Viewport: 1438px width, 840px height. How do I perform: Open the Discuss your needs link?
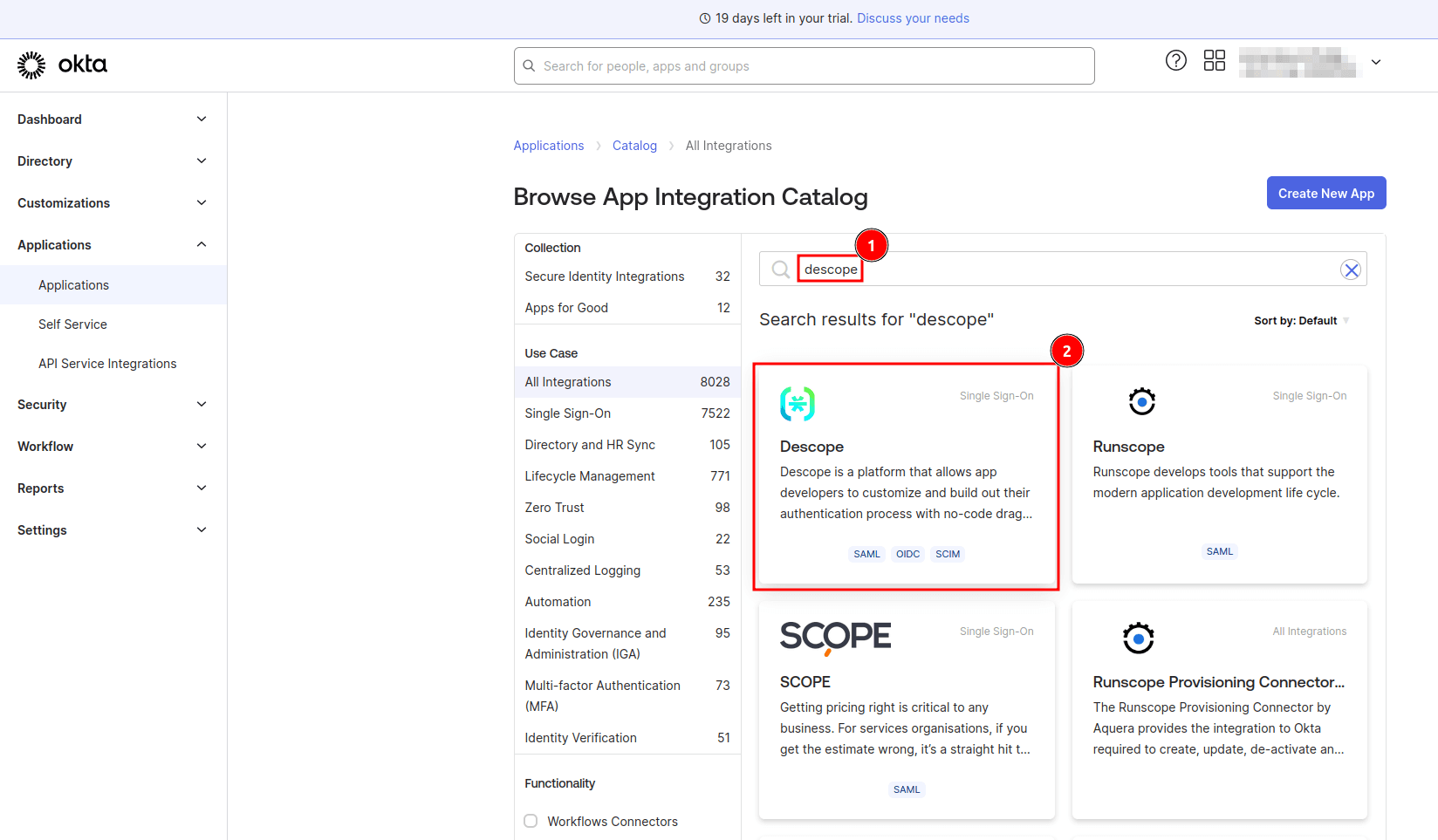pos(913,18)
